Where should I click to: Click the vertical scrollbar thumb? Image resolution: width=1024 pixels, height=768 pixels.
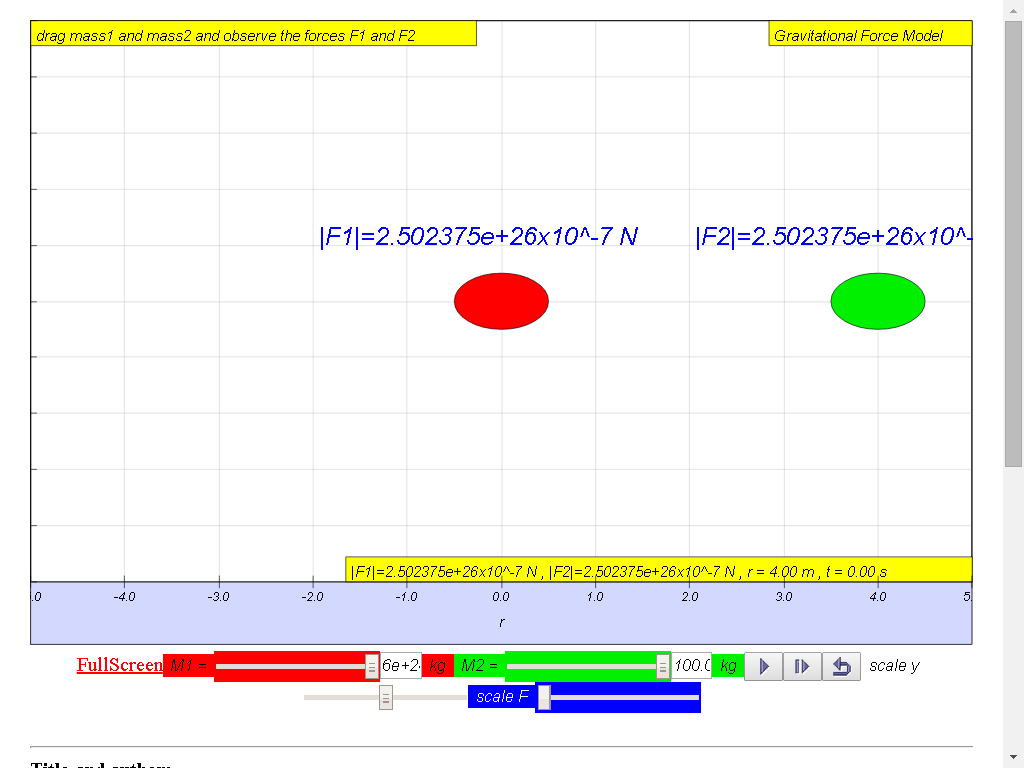(1013, 240)
